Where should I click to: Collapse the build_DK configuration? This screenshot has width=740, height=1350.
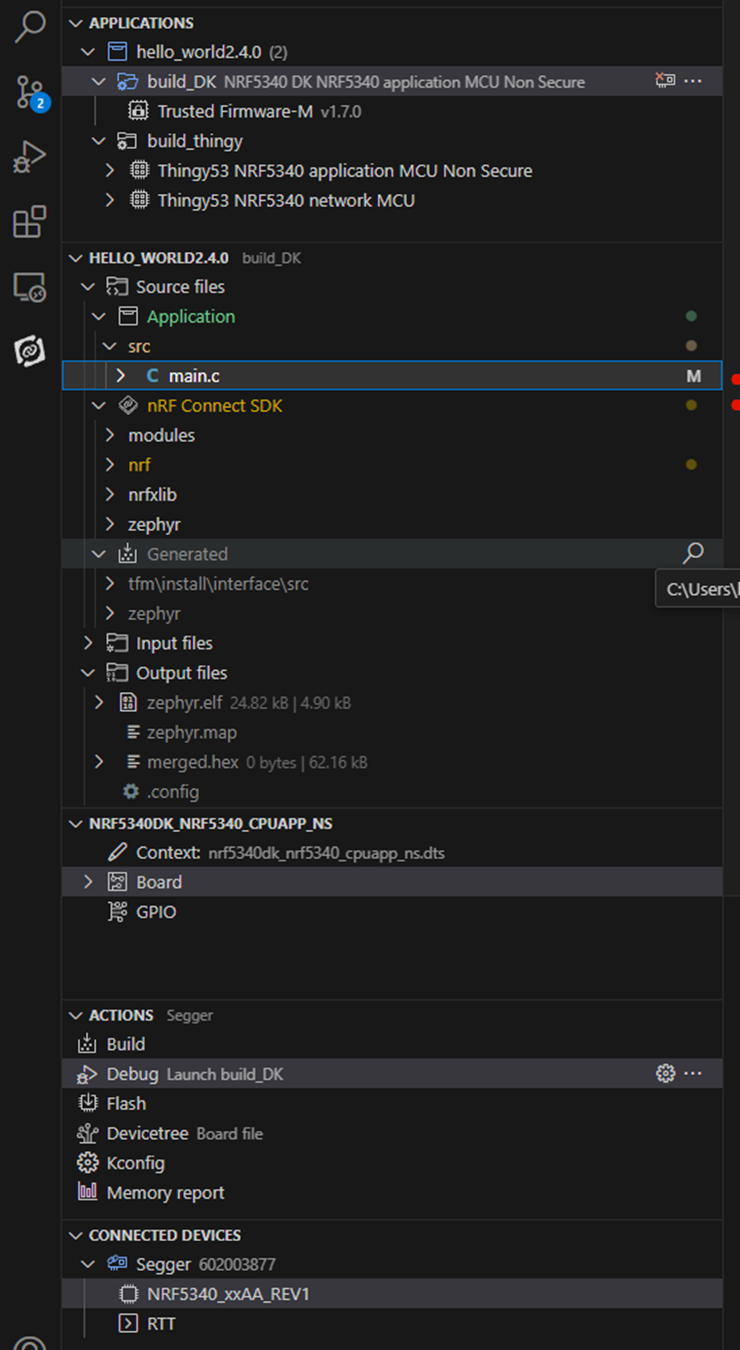pyautogui.click(x=98, y=82)
